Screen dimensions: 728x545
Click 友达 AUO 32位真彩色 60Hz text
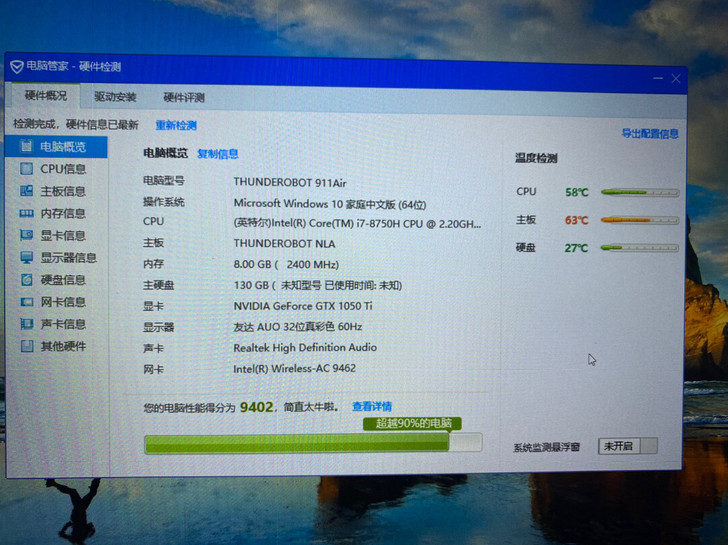298,327
